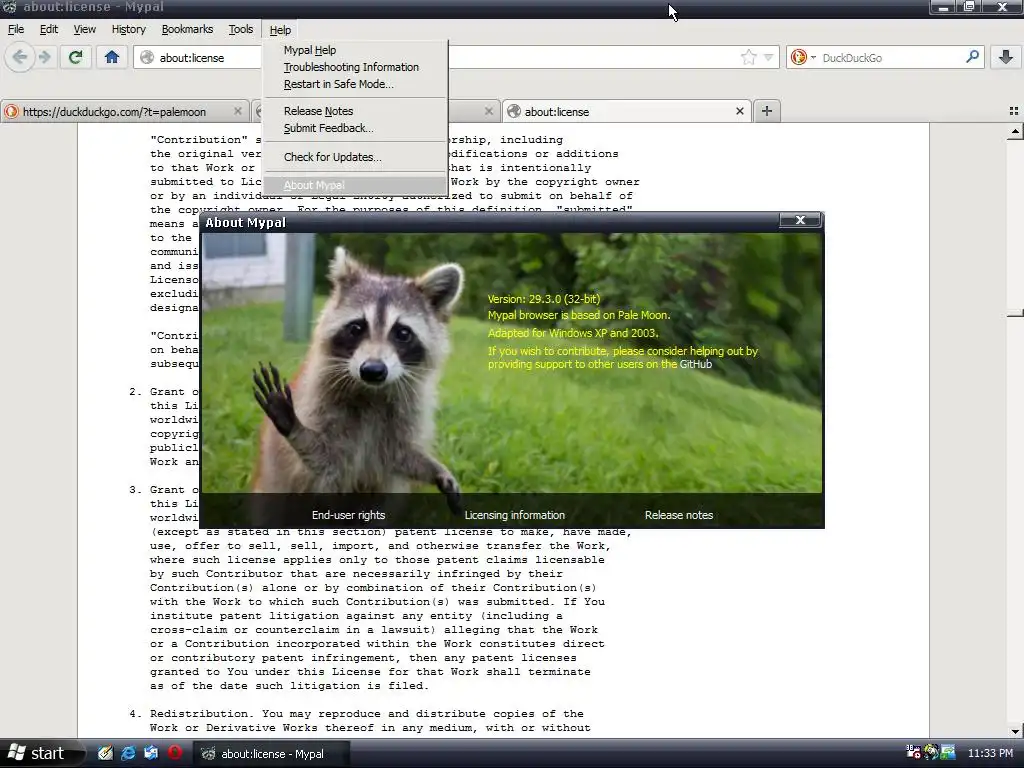The image size is (1024, 768).
Task: Click the 11:33 PM taskbar clock
Action: pos(990,753)
